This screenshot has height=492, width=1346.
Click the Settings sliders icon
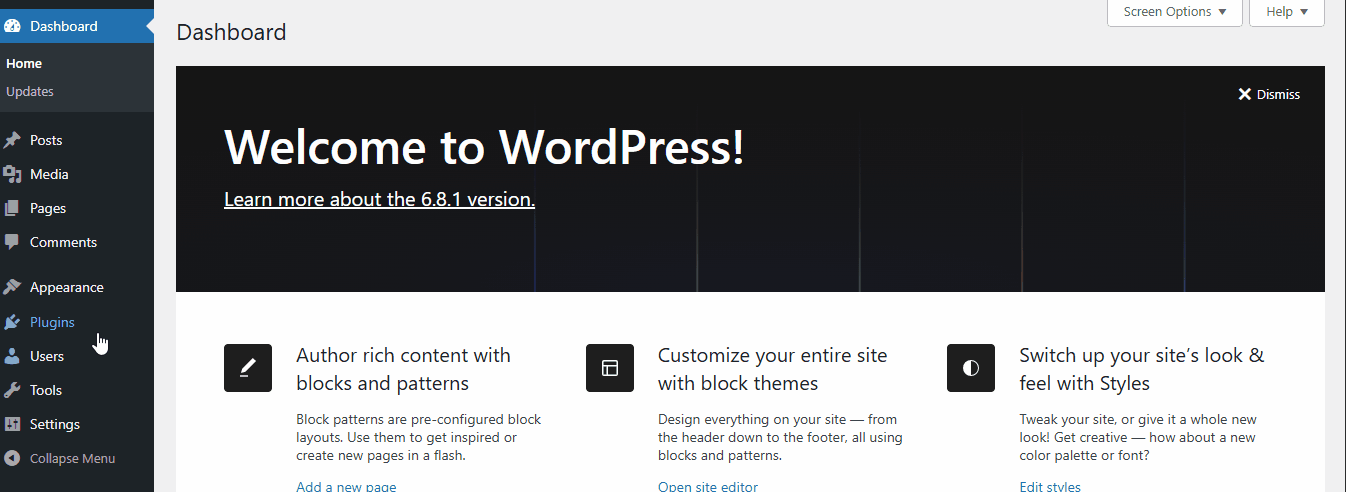point(12,424)
